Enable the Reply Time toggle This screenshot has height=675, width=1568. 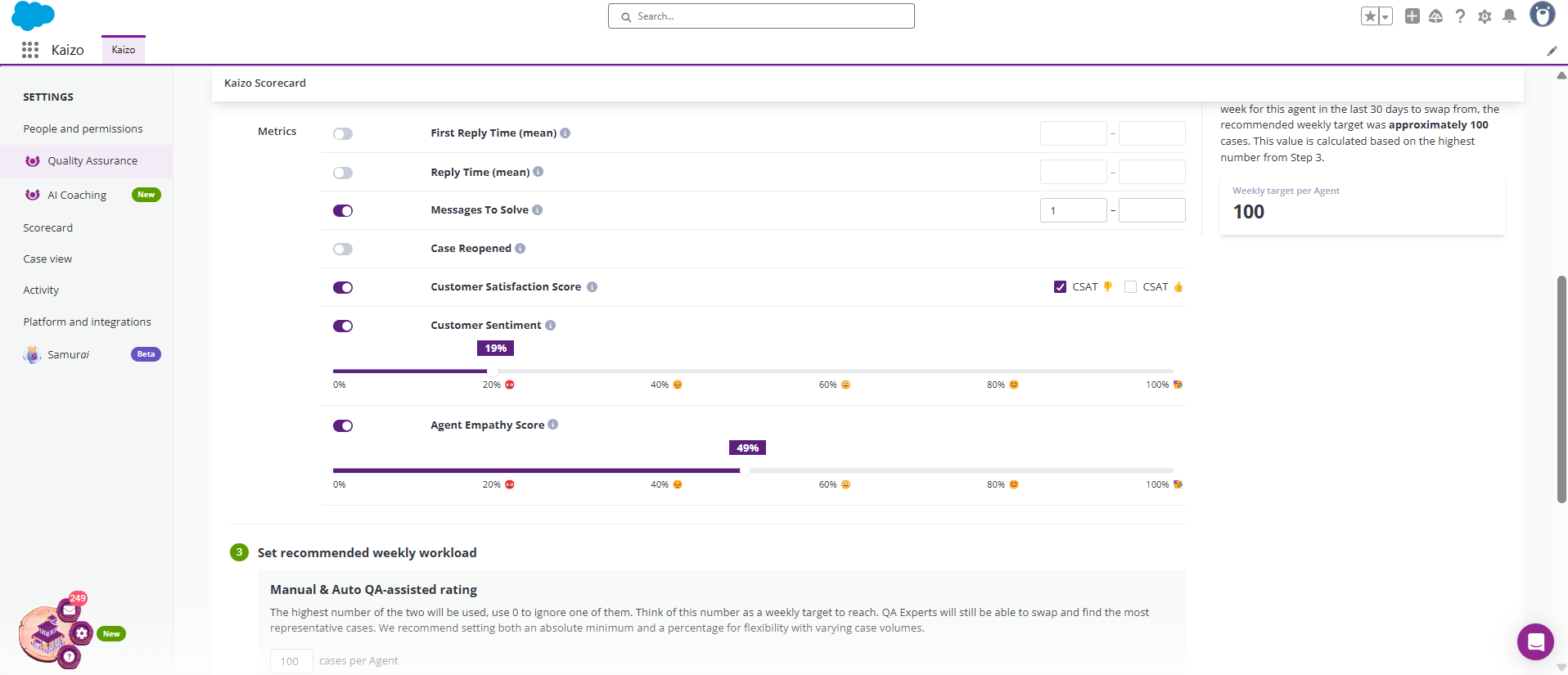tap(343, 173)
